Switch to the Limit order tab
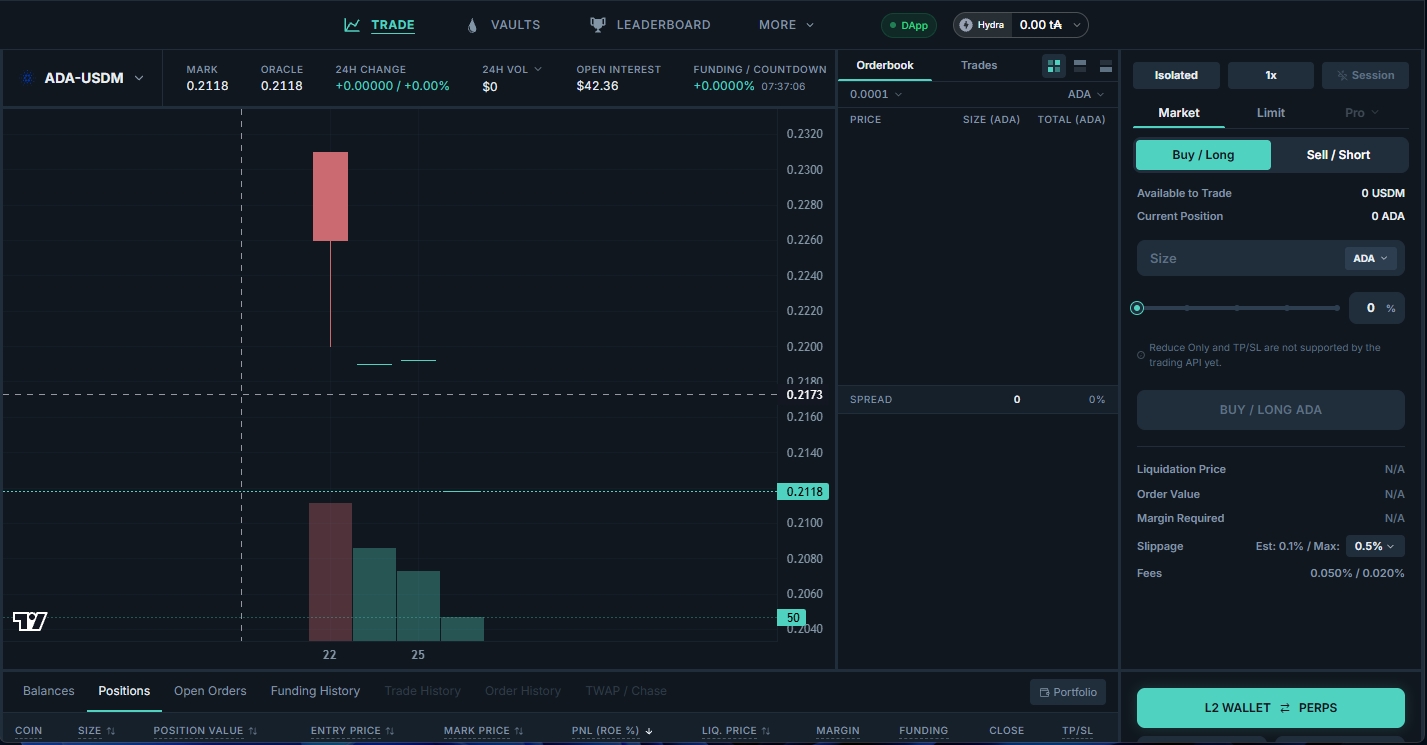The image size is (1427, 745). point(1271,113)
